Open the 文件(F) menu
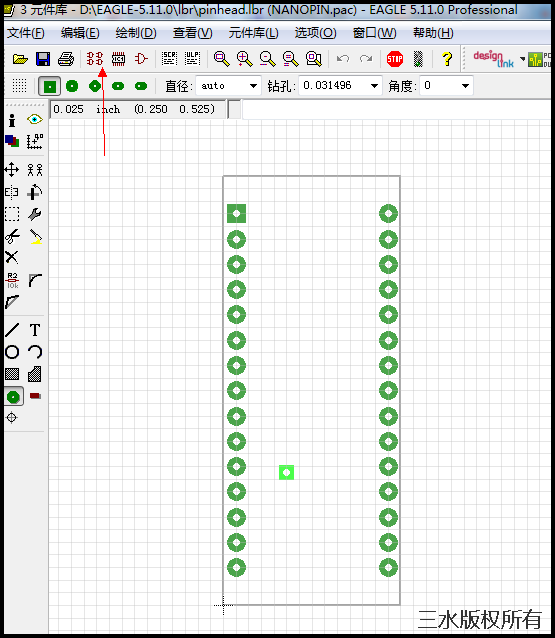The height and width of the screenshot is (638, 555). point(26,33)
